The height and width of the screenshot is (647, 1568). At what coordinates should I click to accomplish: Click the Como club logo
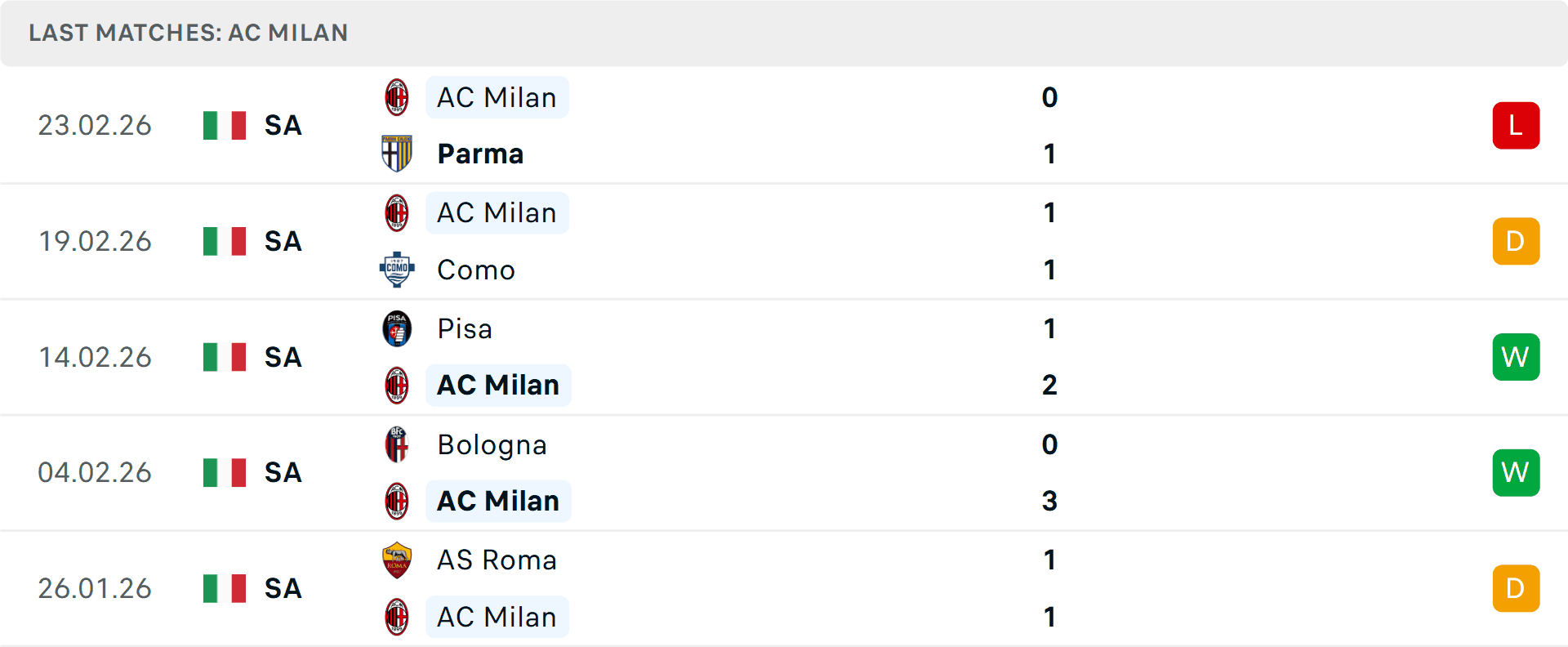[x=397, y=270]
